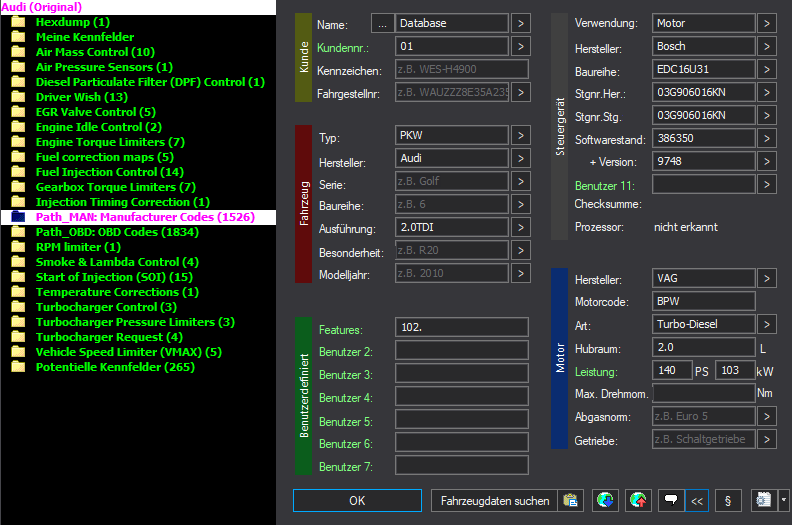Click Fahrzeugdaten suchen button
Image resolution: width=792 pixels, height=525 pixels.
coord(494,501)
